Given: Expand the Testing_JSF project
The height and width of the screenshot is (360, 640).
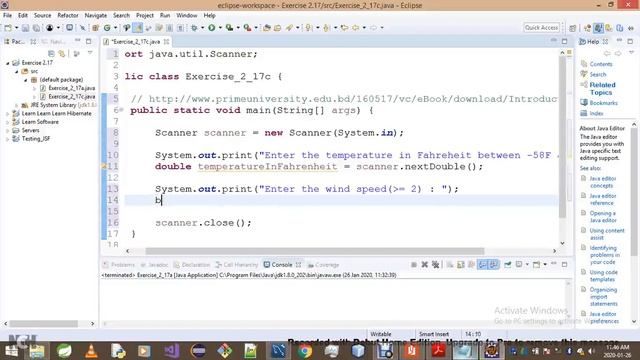Looking at the screenshot, I should click(x=8, y=139).
